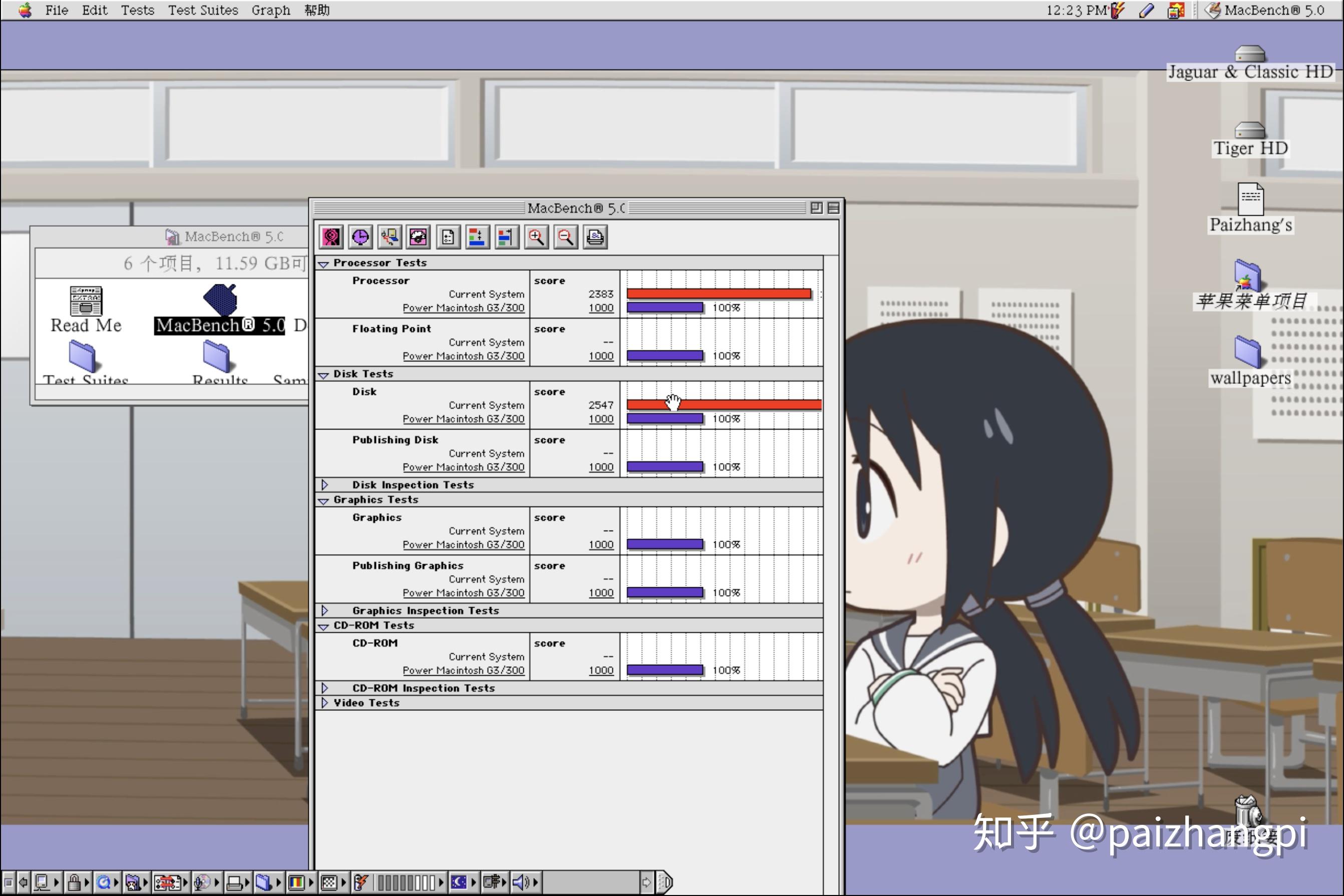Screen dimensions: 1344x896
Task: Click the zoom in magnifier toolbar icon
Action: 536,237
